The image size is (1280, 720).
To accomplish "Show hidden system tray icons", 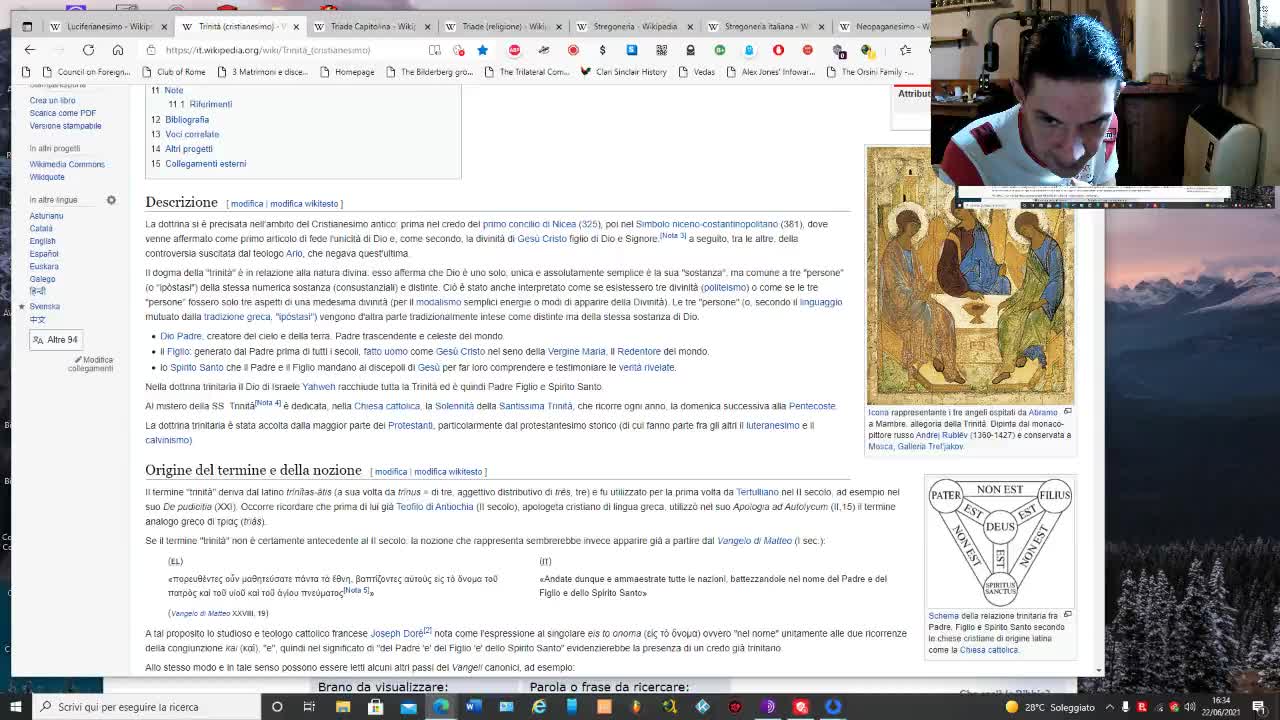I will [1108, 707].
